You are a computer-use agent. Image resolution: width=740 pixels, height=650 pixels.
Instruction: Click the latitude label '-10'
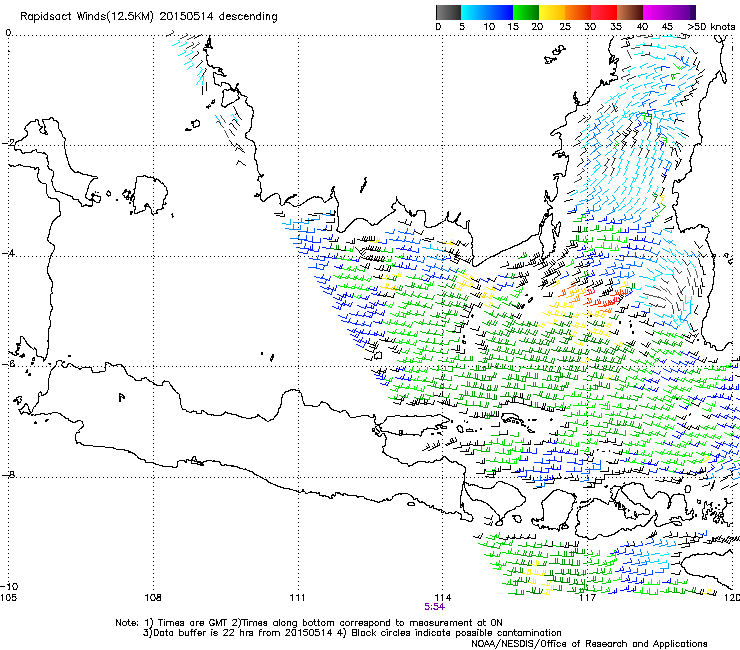click(x=9, y=586)
